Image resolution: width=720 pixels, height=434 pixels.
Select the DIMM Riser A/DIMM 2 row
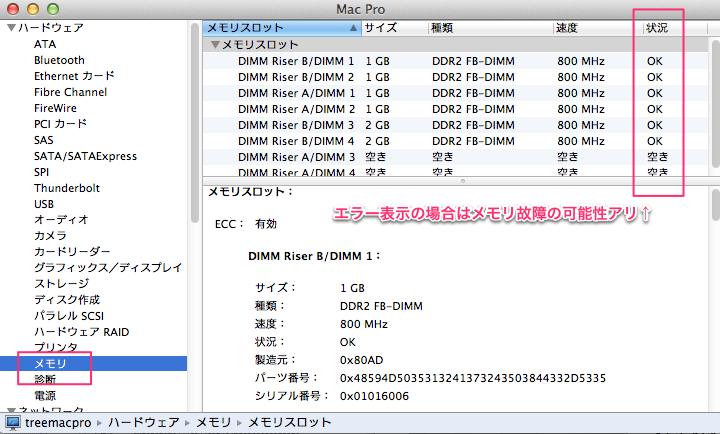[x=456, y=109]
